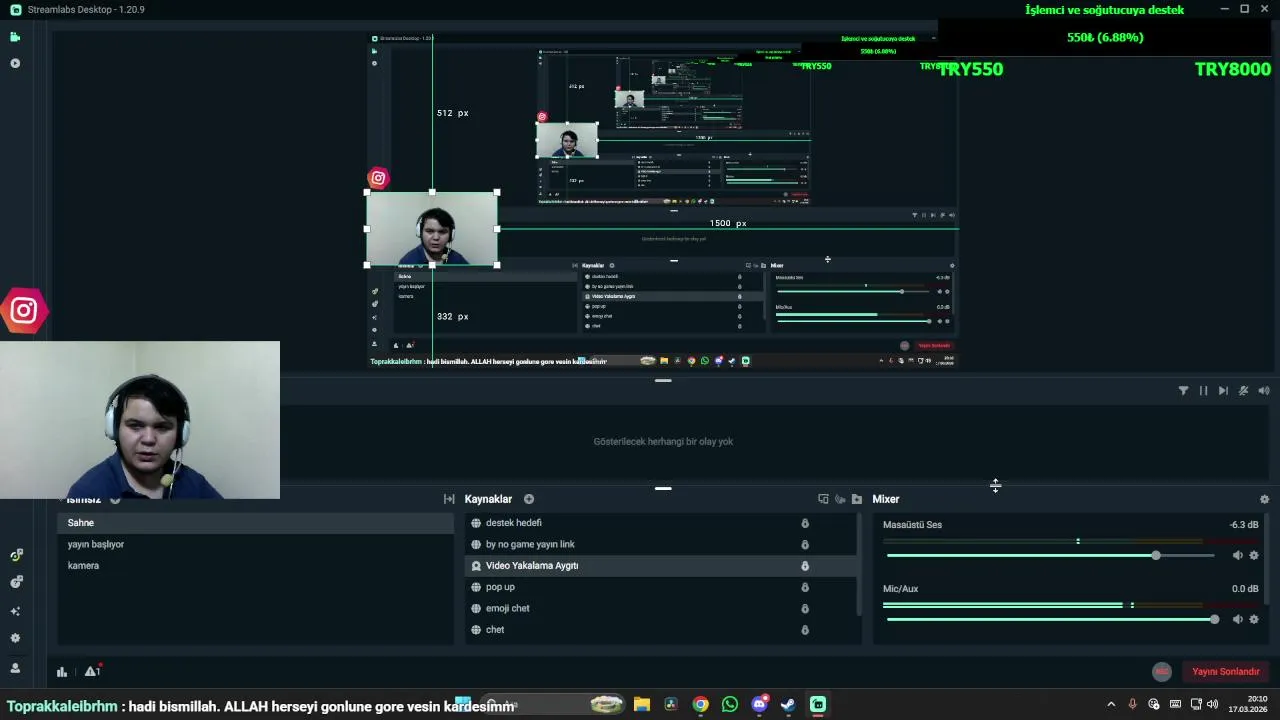Mute the Masaüstü Ses channel
The image size is (1280, 720).
[x=1237, y=555]
